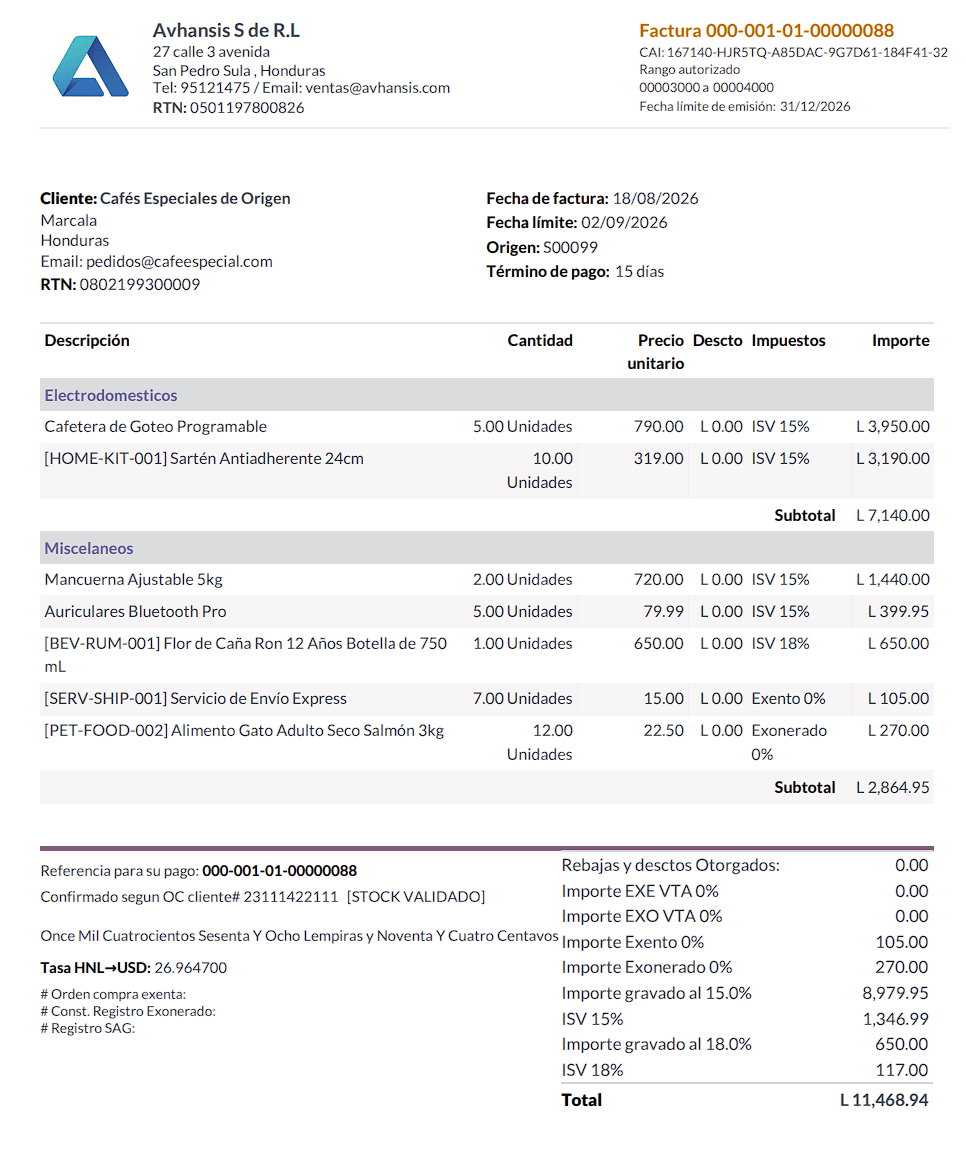Click Auriculares Bluetooth Pro item
The image size is (966, 1152).
pos(135,611)
